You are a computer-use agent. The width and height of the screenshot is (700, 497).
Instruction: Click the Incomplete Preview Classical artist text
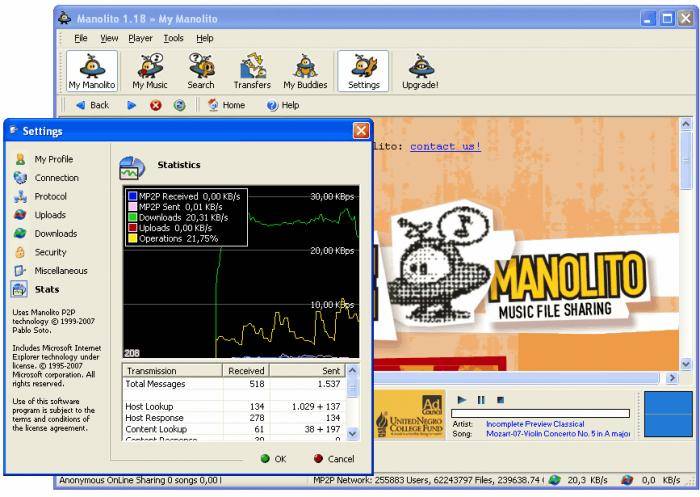click(535, 424)
